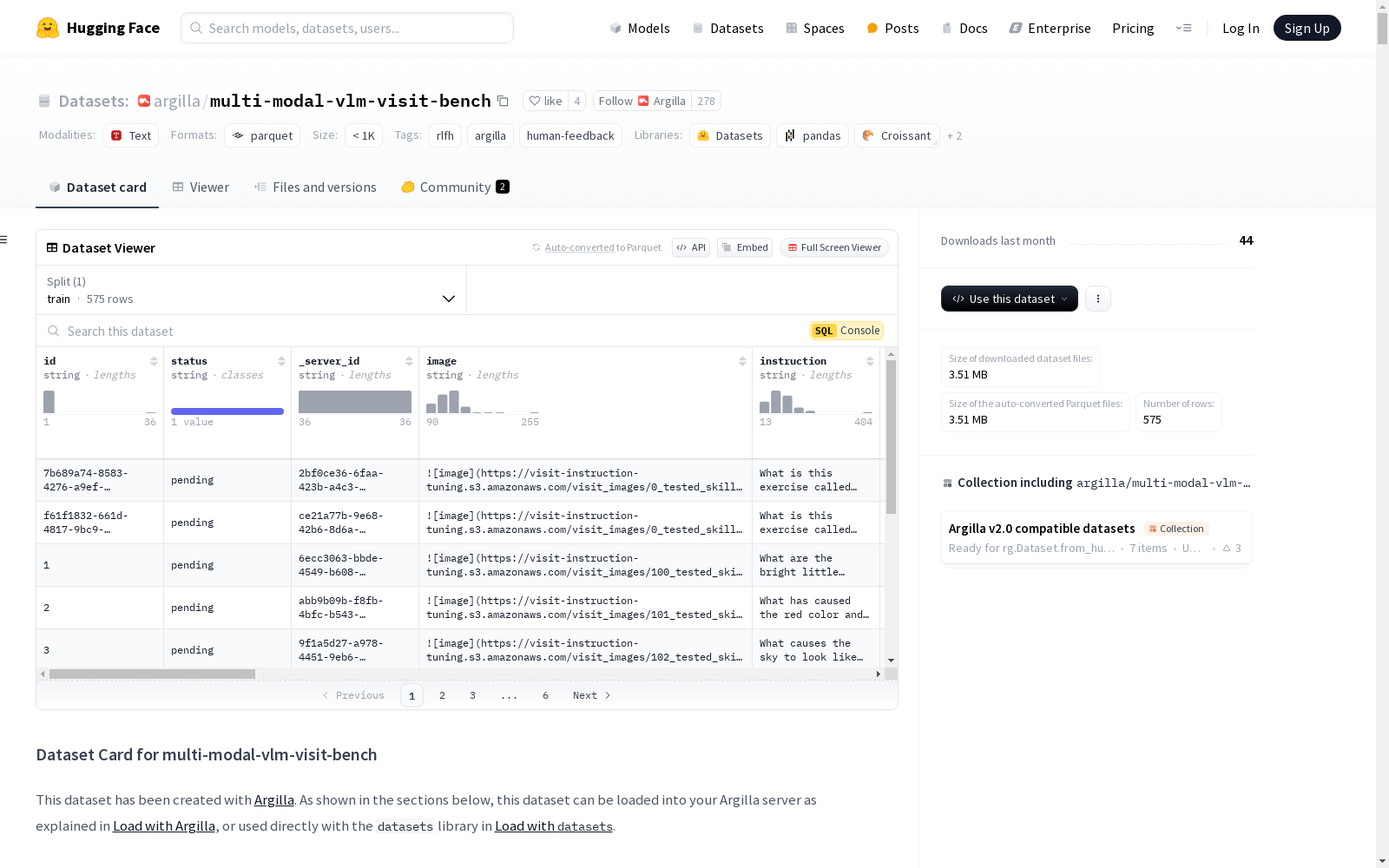The width and height of the screenshot is (1389, 868).
Task: Open the Community tab
Action: tap(456, 187)
